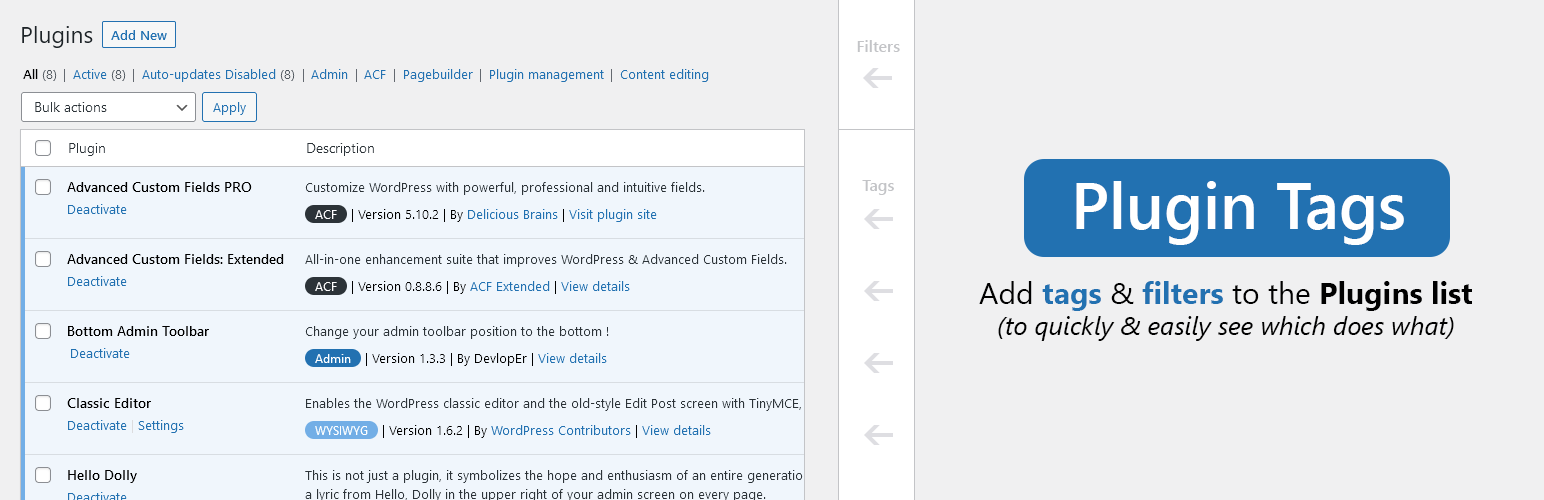View details of Classic Editor
Viewport: 1544px width, 500px height.
[x=676, y=431]
